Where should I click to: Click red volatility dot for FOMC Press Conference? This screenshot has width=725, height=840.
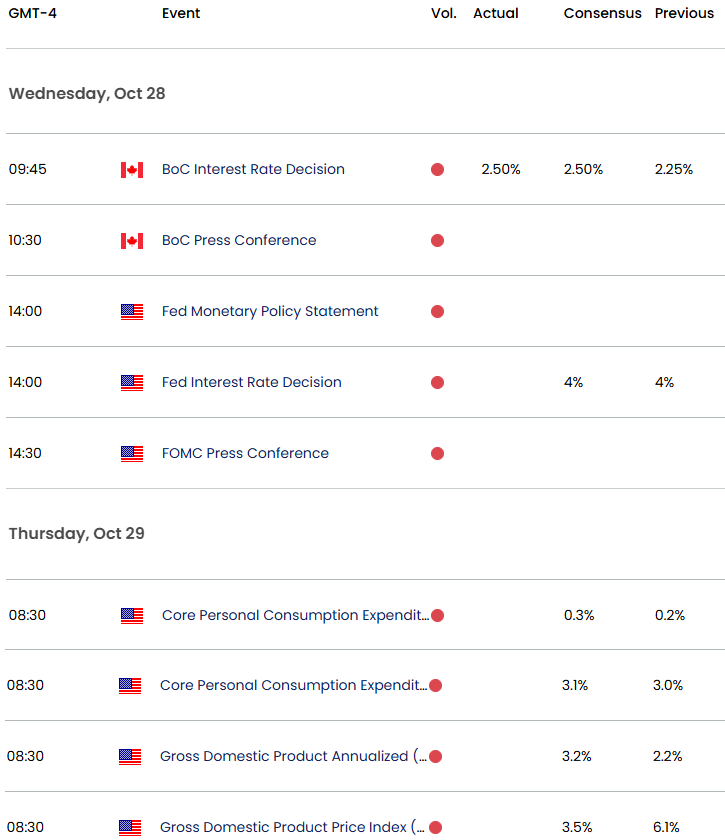click(437, 454)
